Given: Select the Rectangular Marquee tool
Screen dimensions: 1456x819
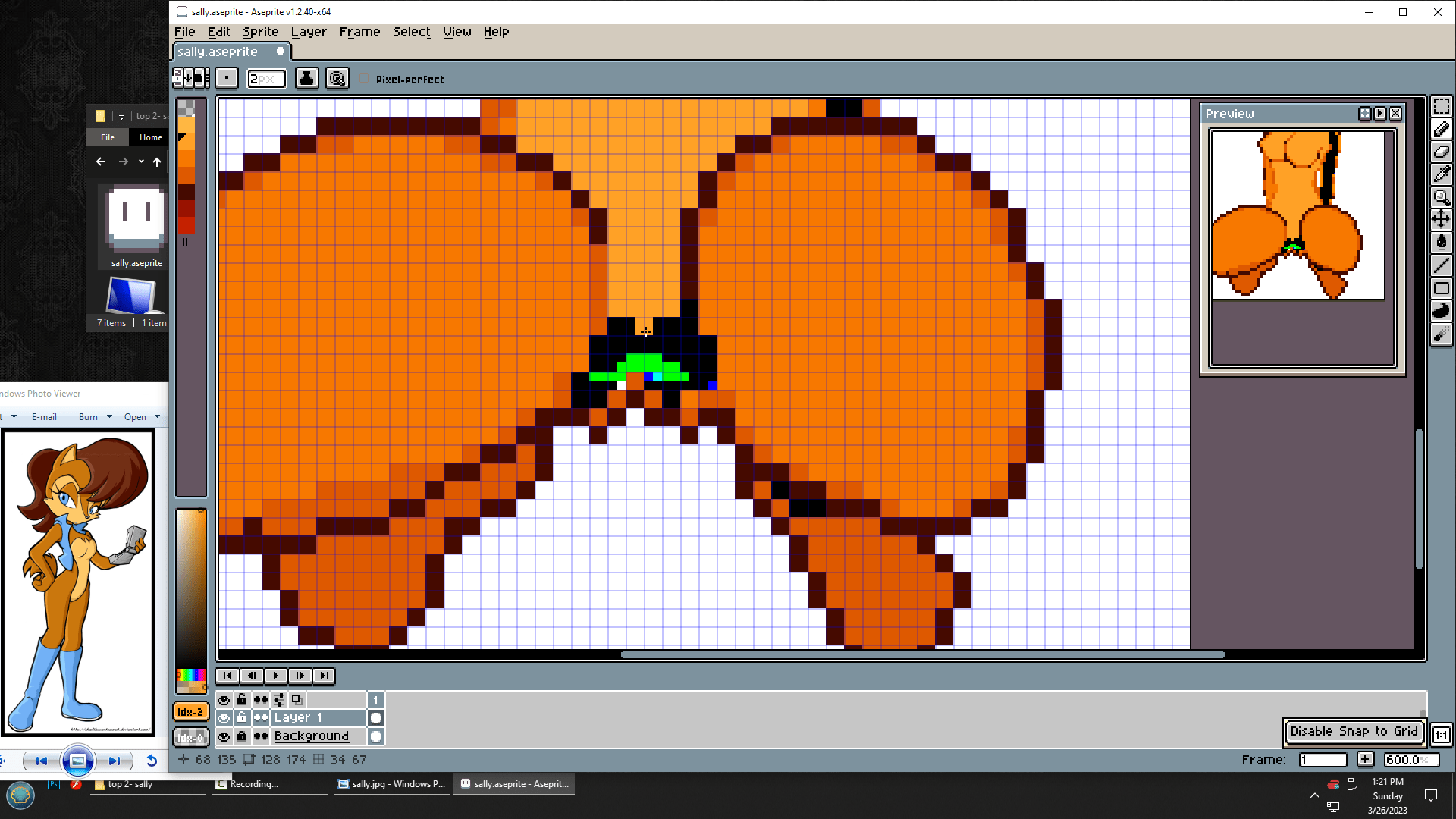Looking at the screenshot, I should point(1441,106).
